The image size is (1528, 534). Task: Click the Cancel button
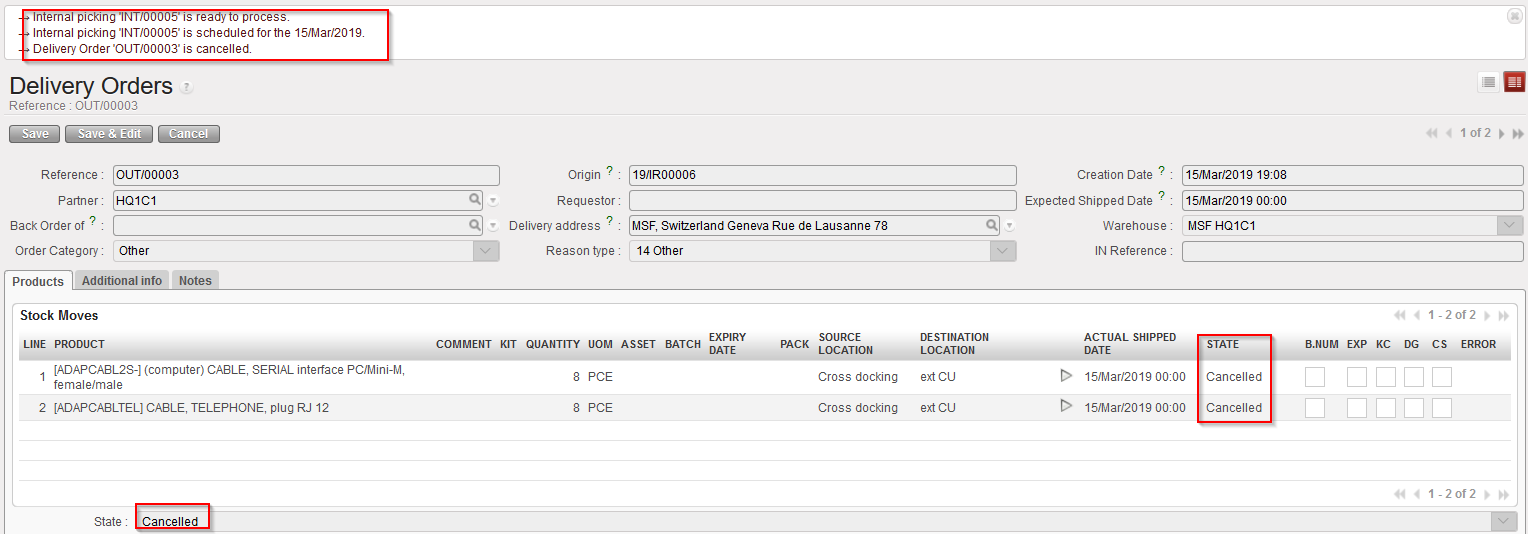pyautogui.click(x=188, y=134)
